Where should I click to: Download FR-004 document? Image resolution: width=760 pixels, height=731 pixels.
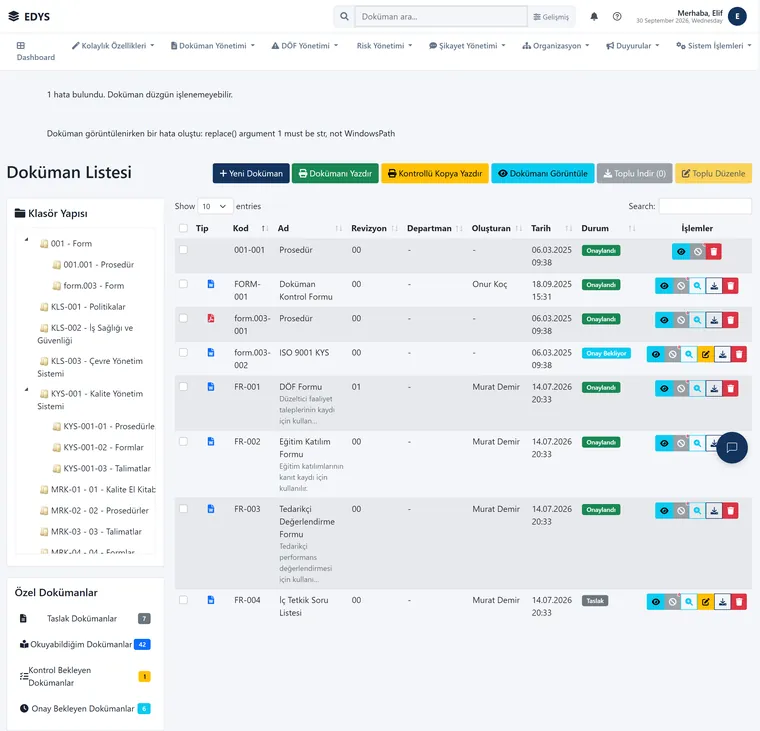[x=722, y=602]
